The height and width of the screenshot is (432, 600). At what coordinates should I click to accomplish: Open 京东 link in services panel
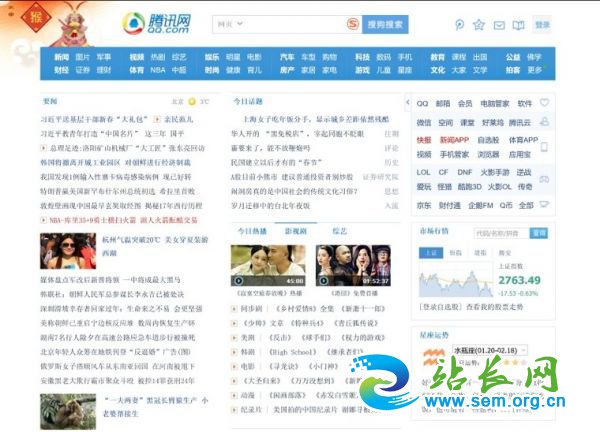[424, 205]
